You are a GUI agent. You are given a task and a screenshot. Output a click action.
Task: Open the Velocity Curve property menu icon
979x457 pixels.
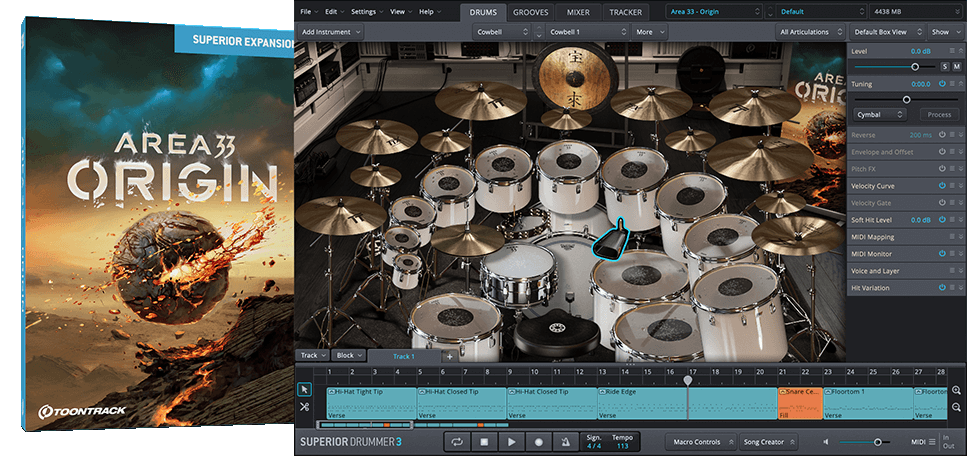[x=952, y=186]
